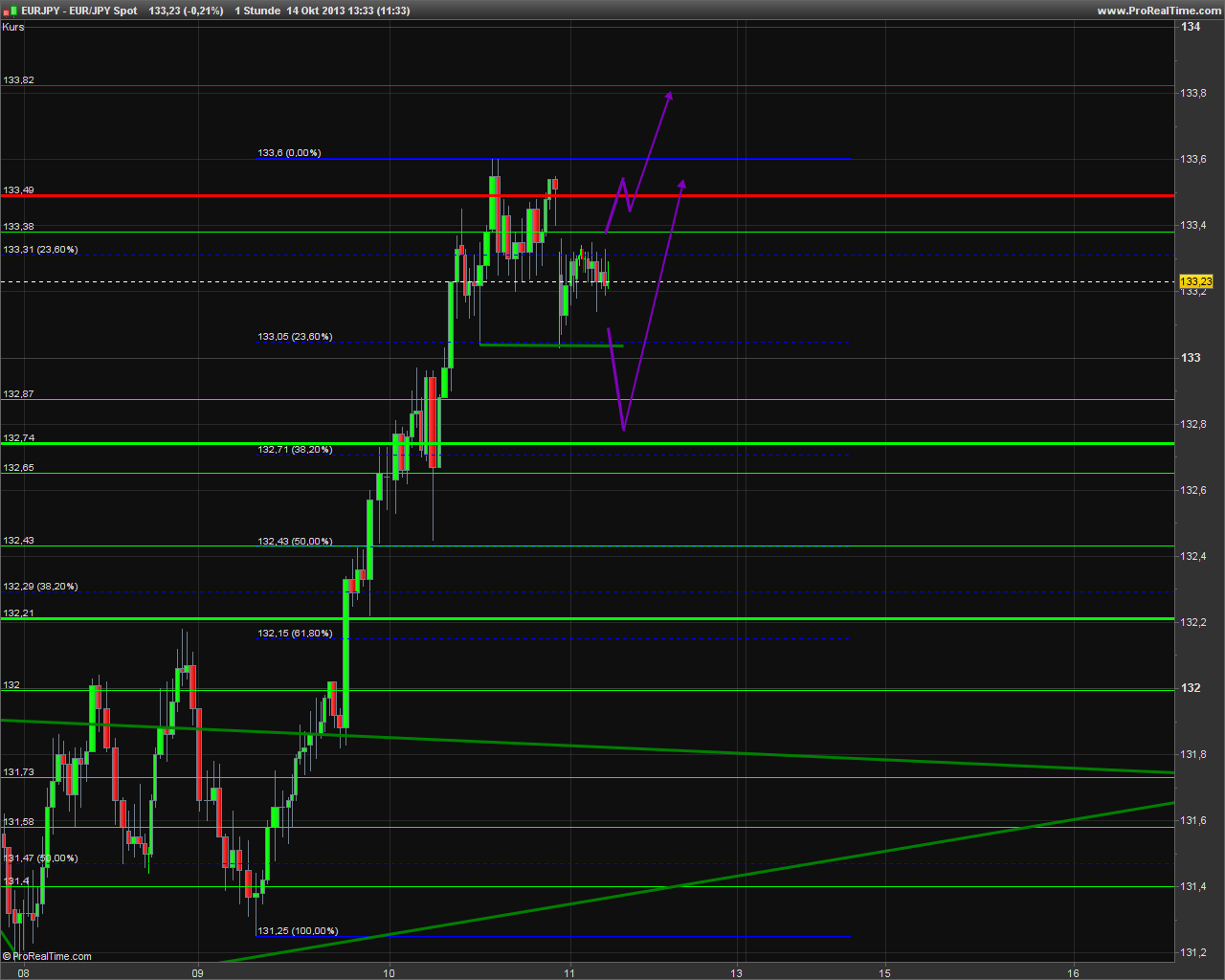The image size is (1225, 980).
Task: Click the 132,74 thick green support label
Action: coord(18,438)
